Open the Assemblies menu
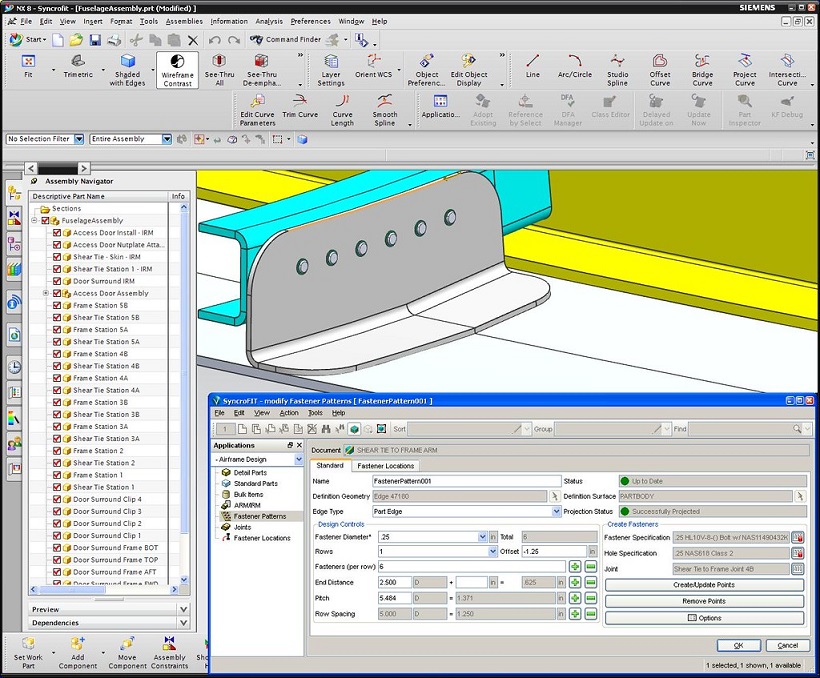The width and height of the screenshot is (820, 678). coord(184,21)
